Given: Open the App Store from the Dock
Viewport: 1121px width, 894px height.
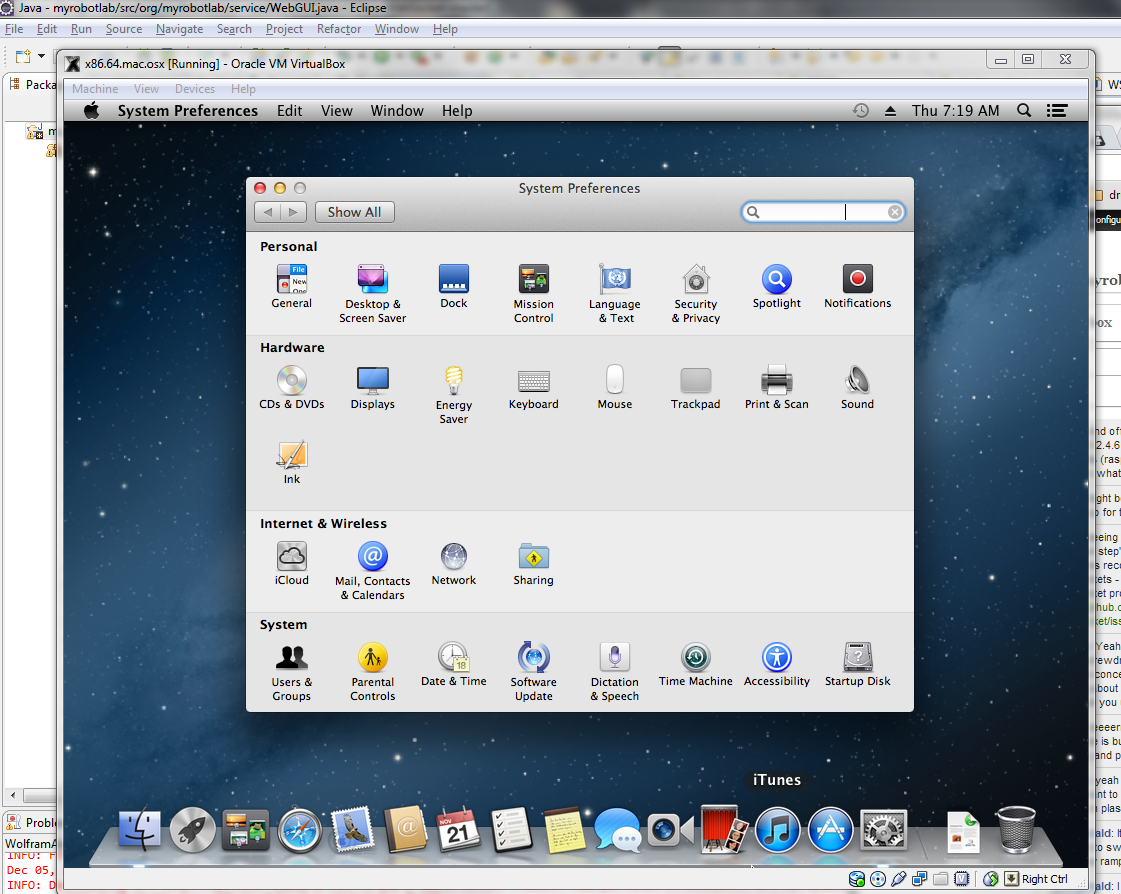Looking at the screenshot, I should (830, 830).
